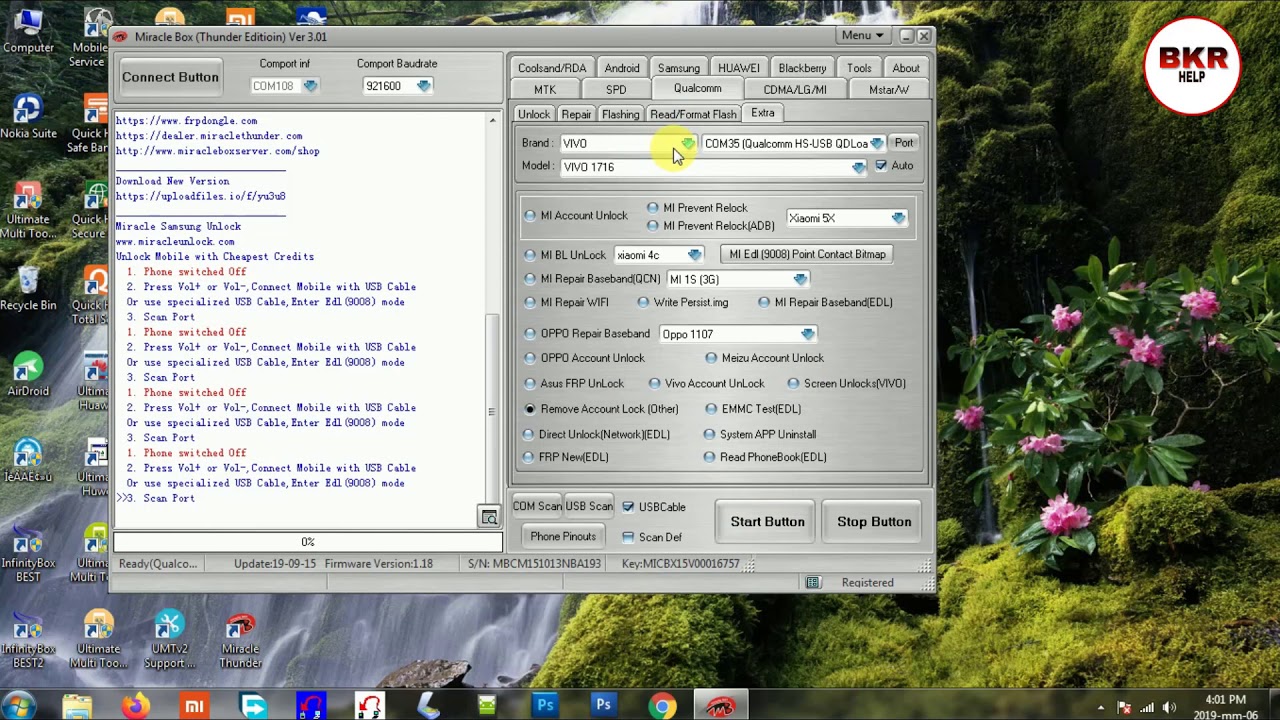Open the Model dropdown showing VIVO 1716
Screen dimensions: 1280x720
[859, 167]
